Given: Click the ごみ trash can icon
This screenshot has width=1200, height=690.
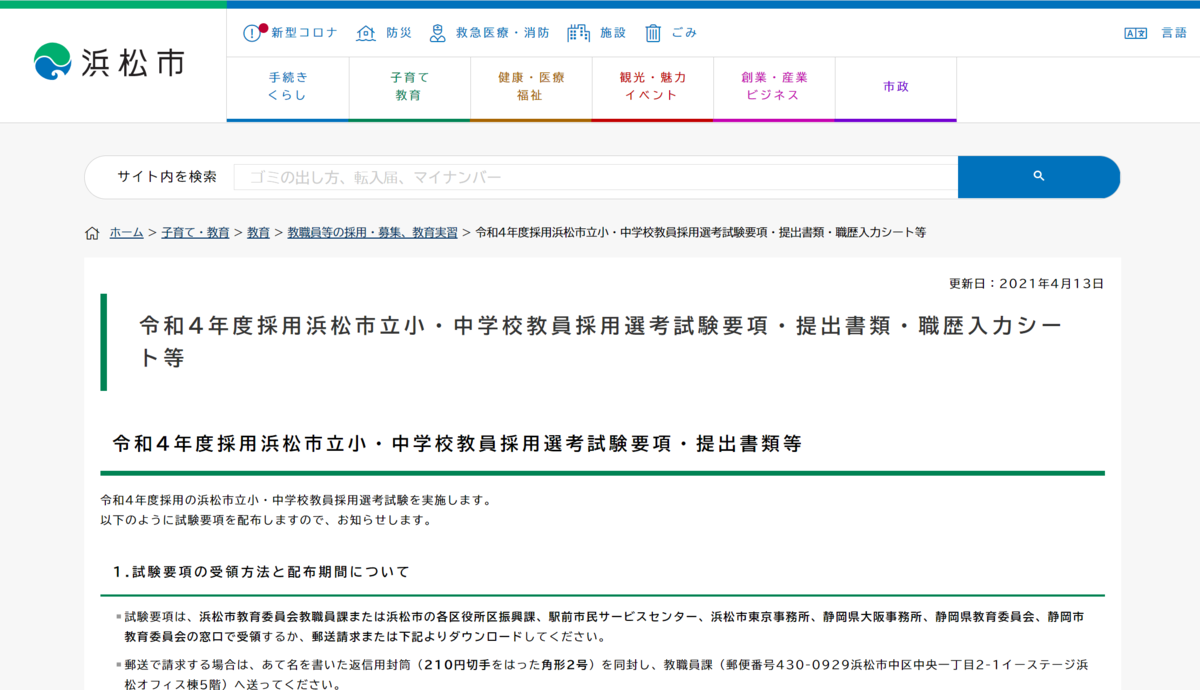Looking at the screenshot, I should click(653, 33).
